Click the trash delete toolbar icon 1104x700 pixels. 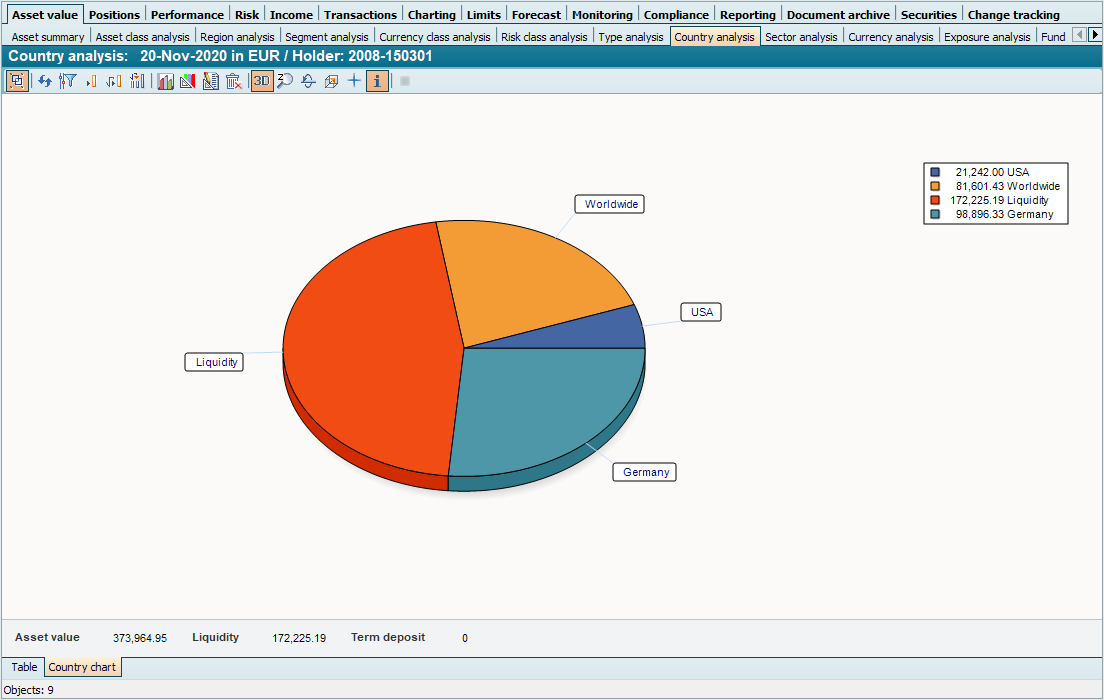point(233,81)
